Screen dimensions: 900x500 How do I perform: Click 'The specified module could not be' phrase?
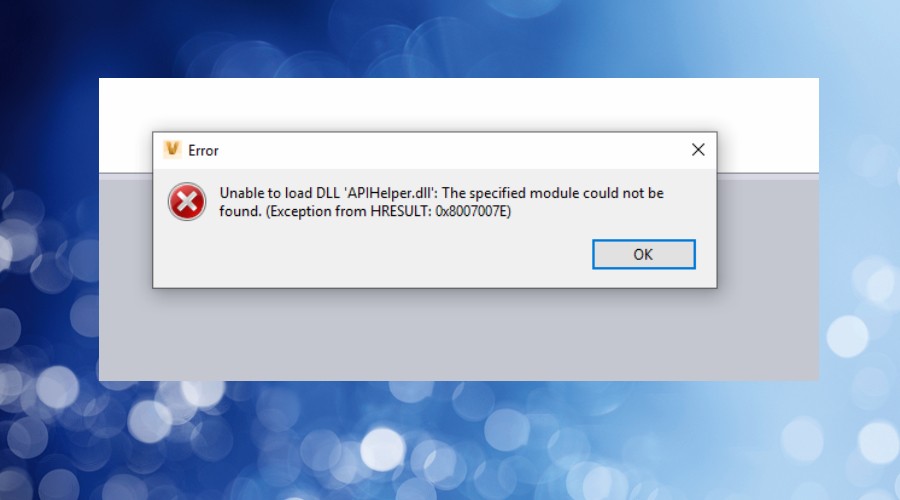[x=553, y=193]
